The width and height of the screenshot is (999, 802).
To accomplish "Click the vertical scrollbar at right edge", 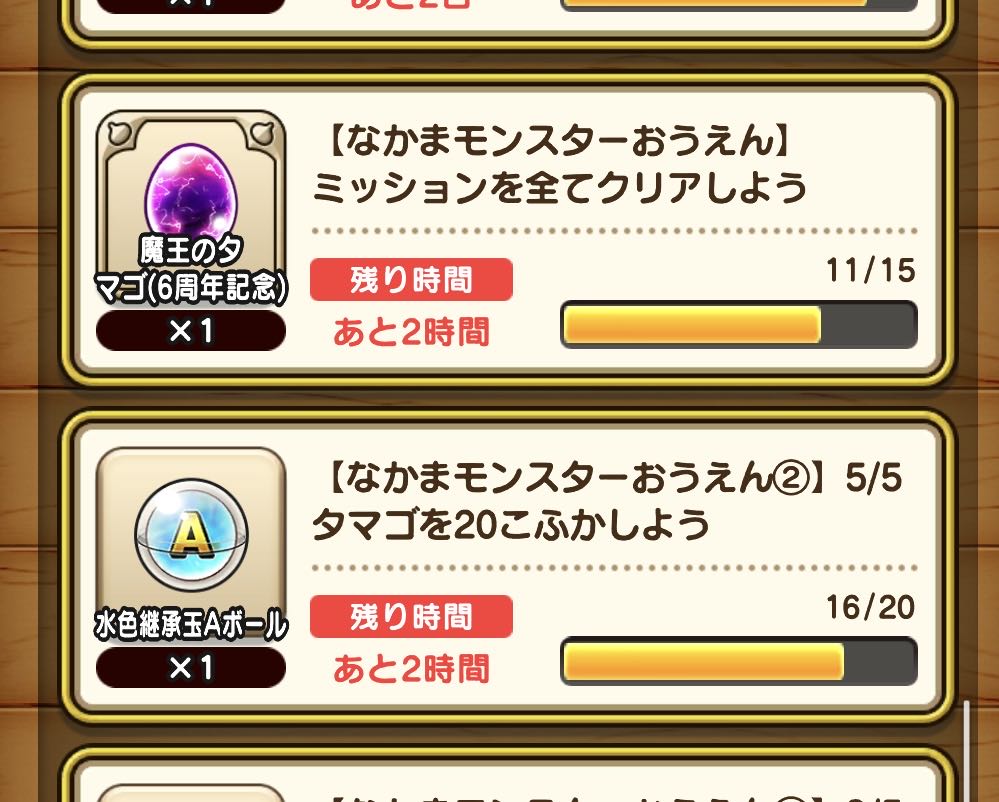I will point(967,750).
